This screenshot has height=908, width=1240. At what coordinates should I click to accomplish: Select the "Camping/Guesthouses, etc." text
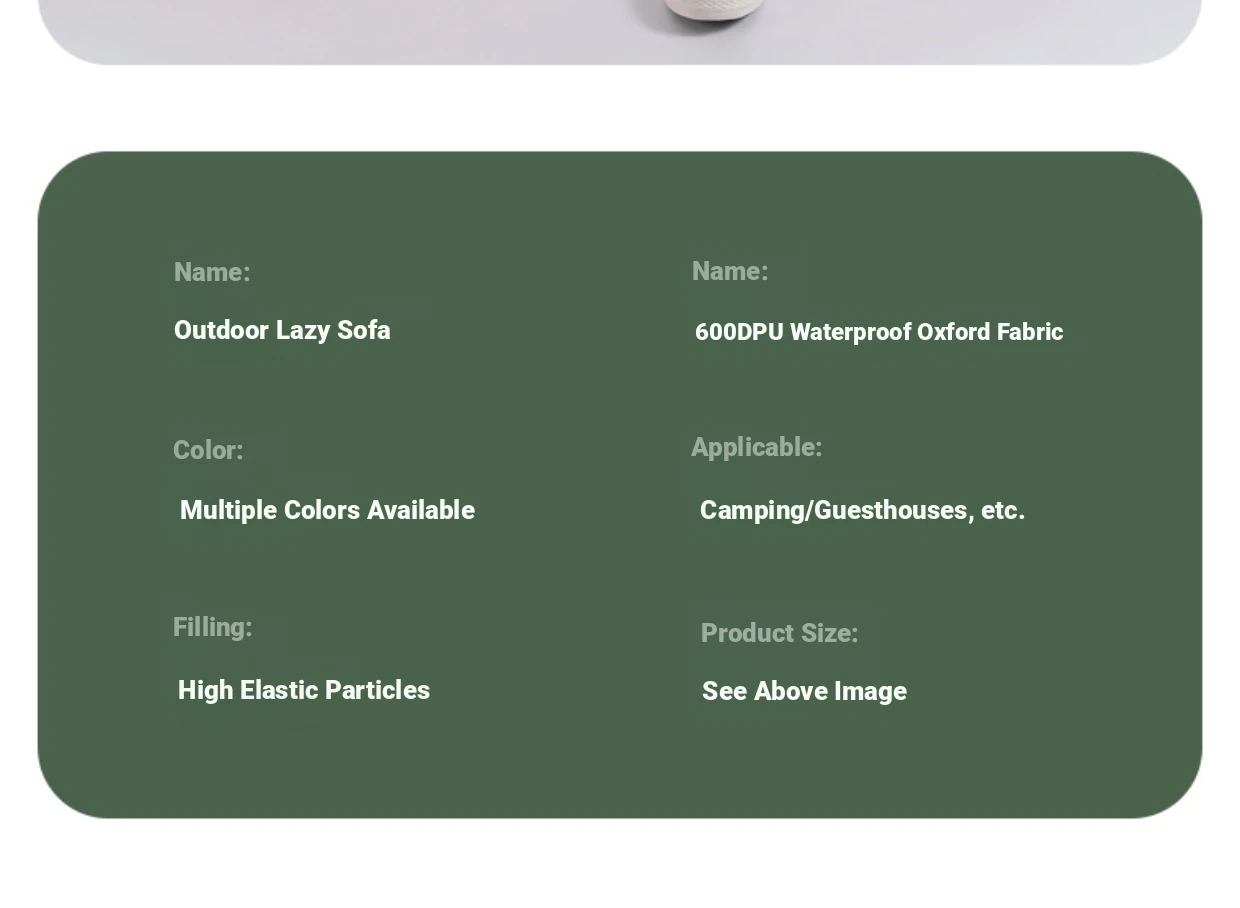click(862, 510)
